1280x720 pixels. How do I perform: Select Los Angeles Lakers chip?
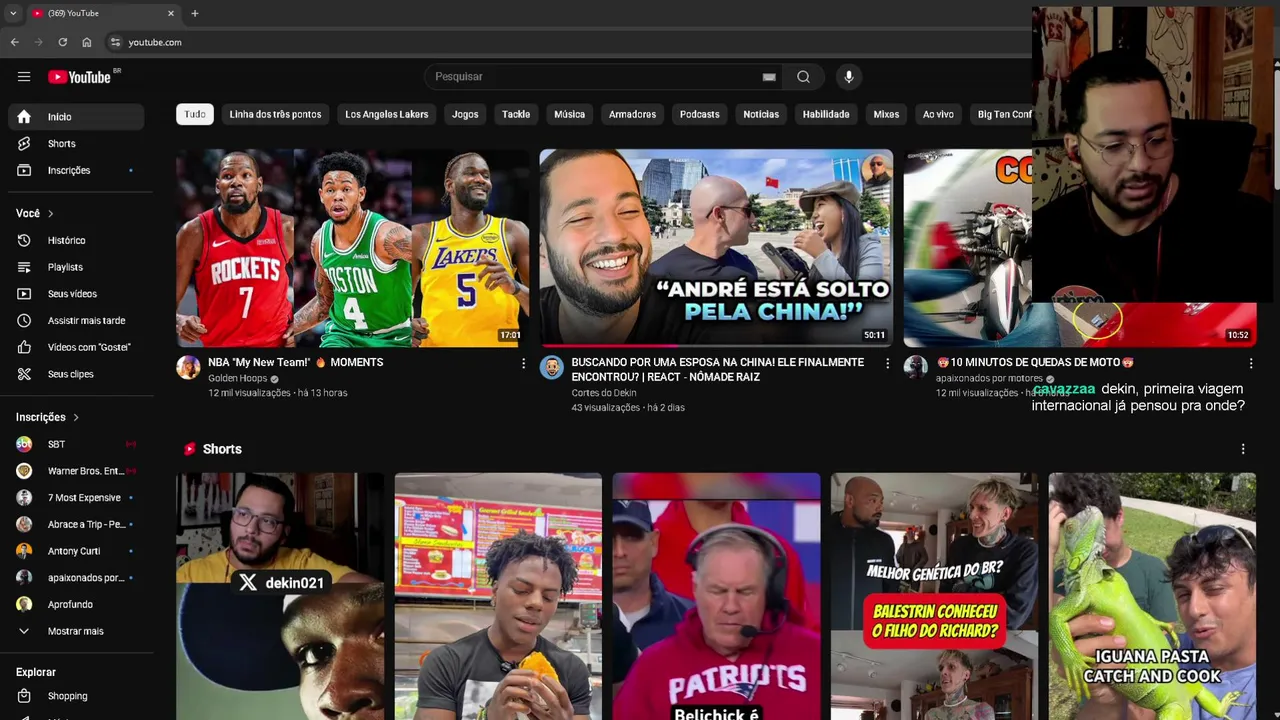386,114
